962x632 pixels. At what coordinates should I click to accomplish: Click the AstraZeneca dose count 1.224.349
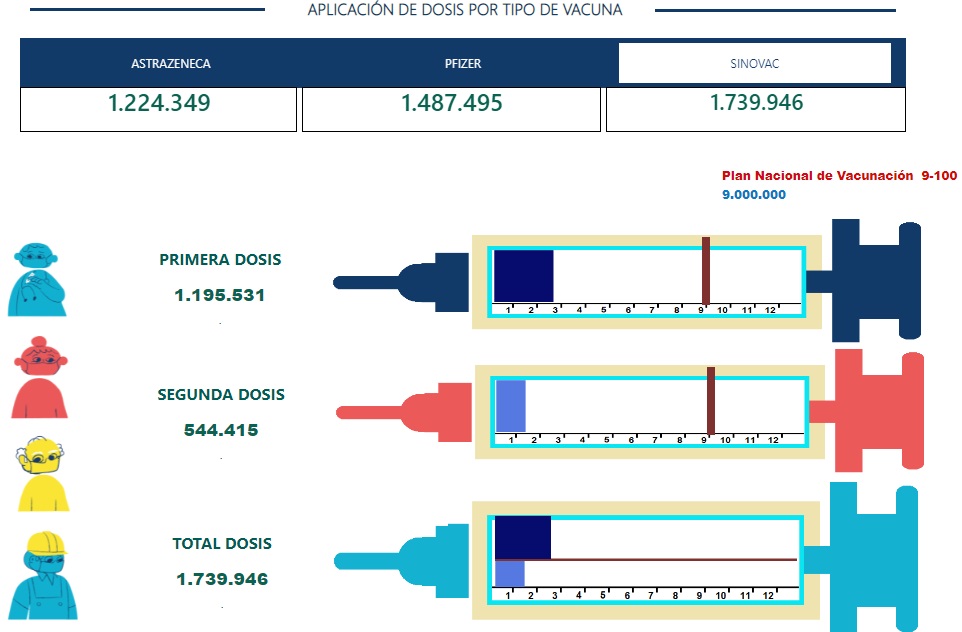tap(158, 102)
